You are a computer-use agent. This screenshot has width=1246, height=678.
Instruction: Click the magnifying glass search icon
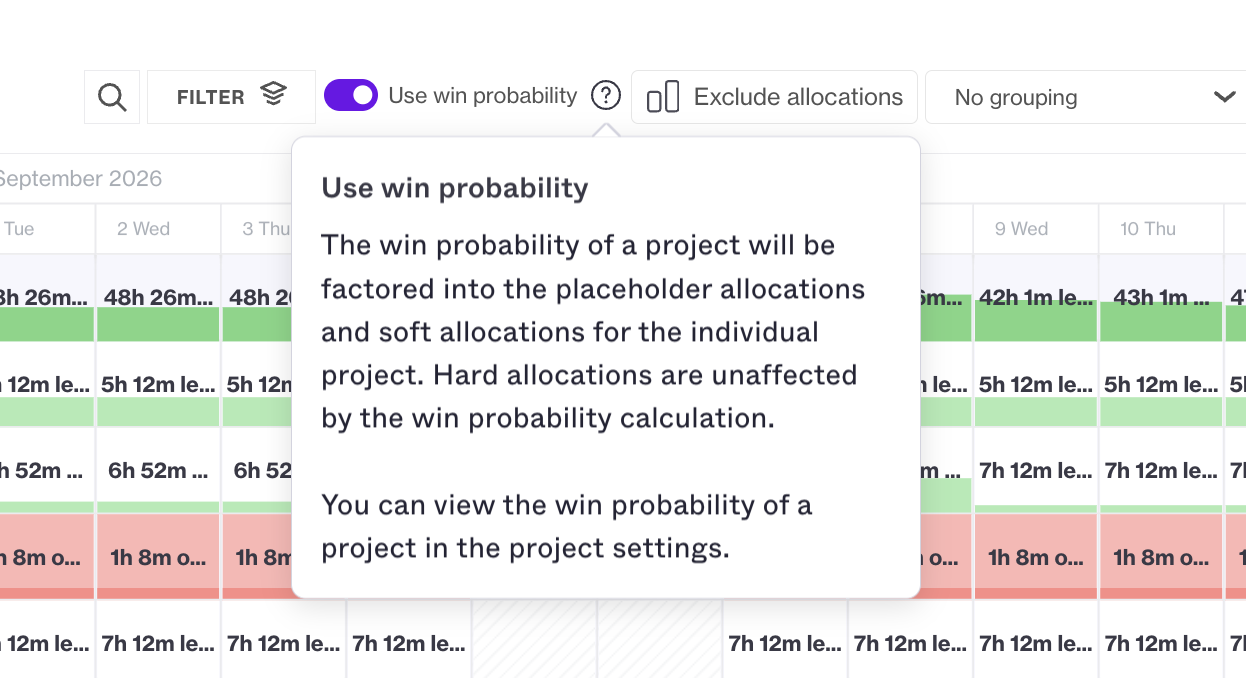(112, 97)
